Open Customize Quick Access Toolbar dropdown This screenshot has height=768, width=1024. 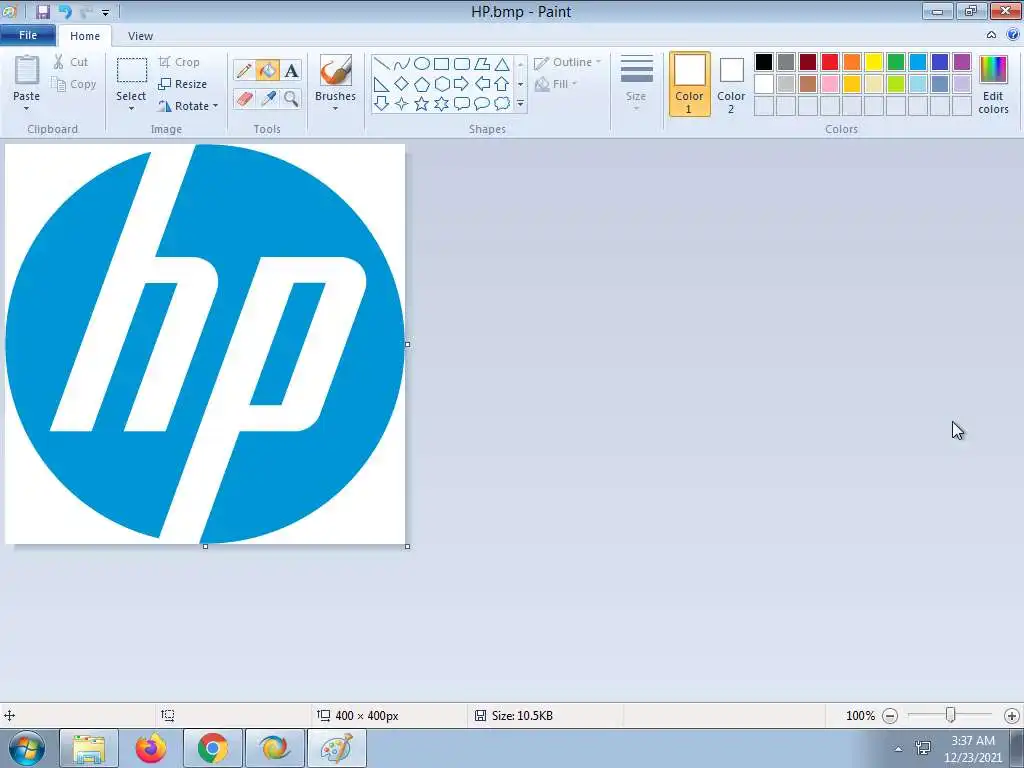(x=105, y=12)
